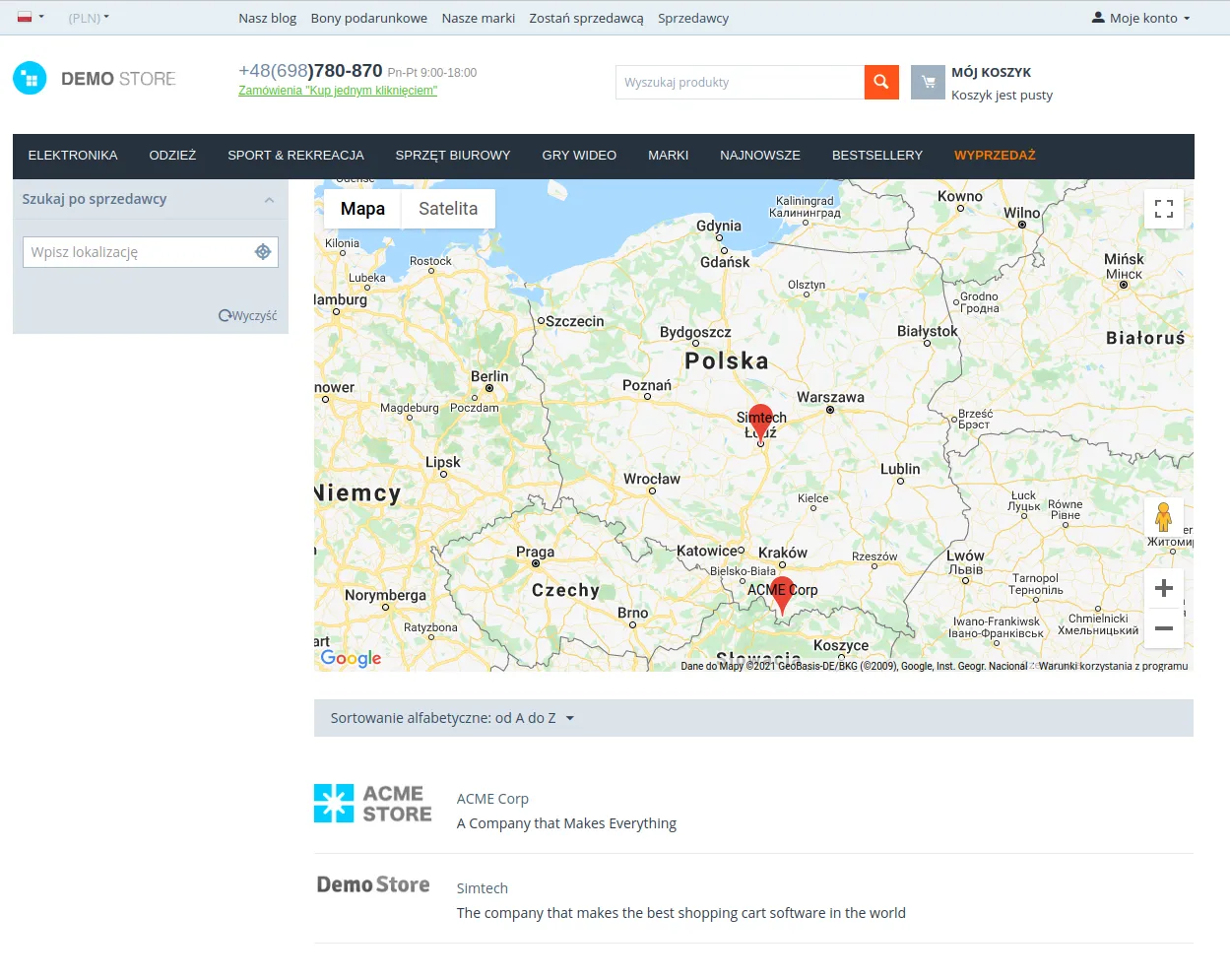Click the Kraków label on the map
1230x980 pixels.
coord(783,553)
